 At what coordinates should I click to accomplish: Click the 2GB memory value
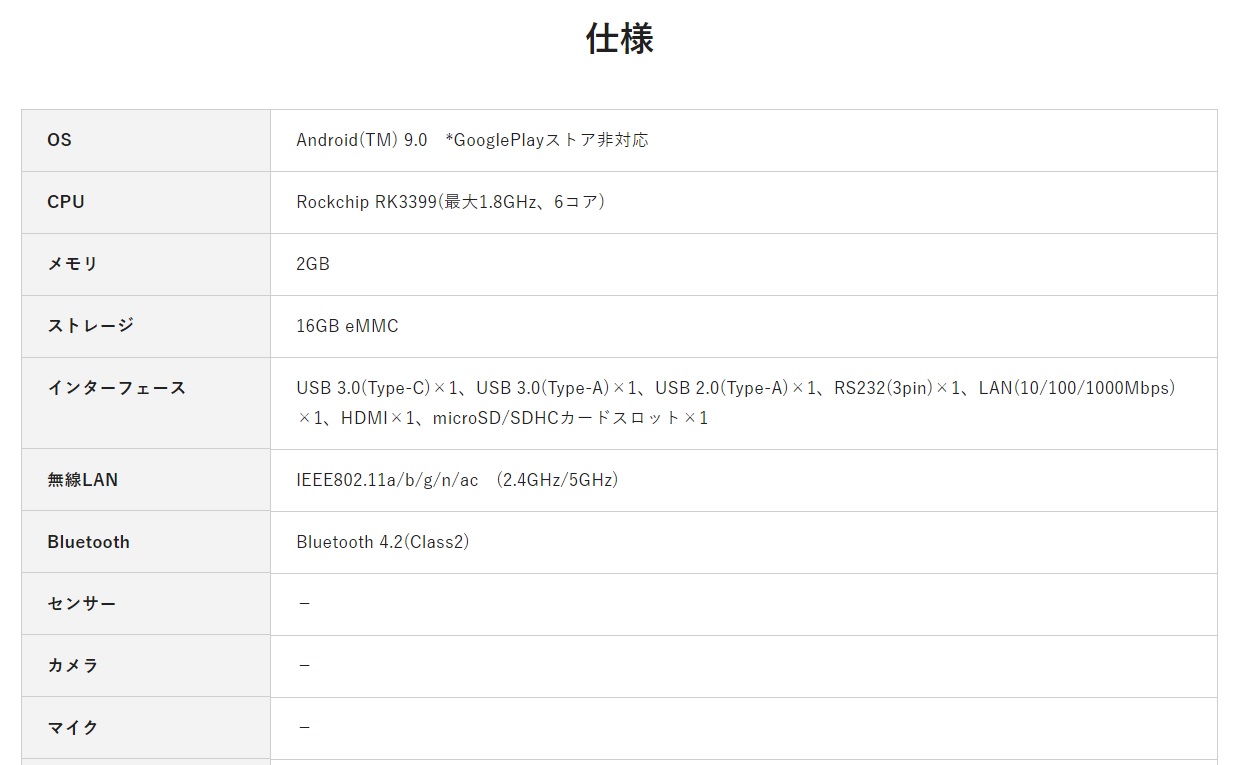click(313, 264)
